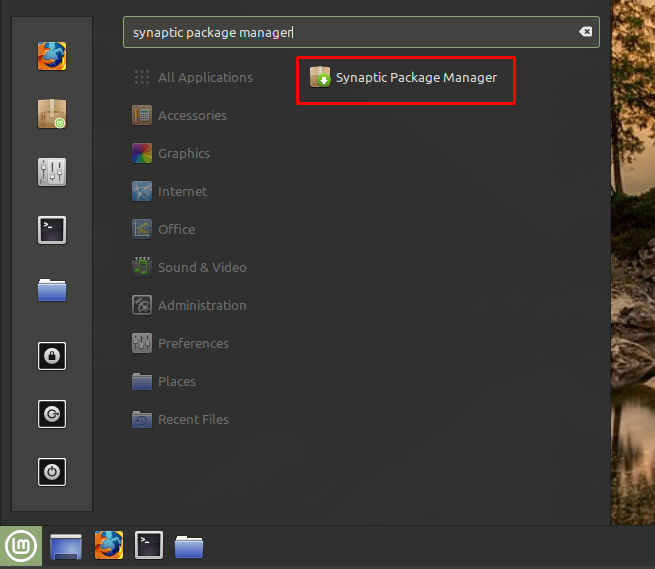Click the Quit power icon
Viewport: 655px width, 569px height.
click(52, 472)
